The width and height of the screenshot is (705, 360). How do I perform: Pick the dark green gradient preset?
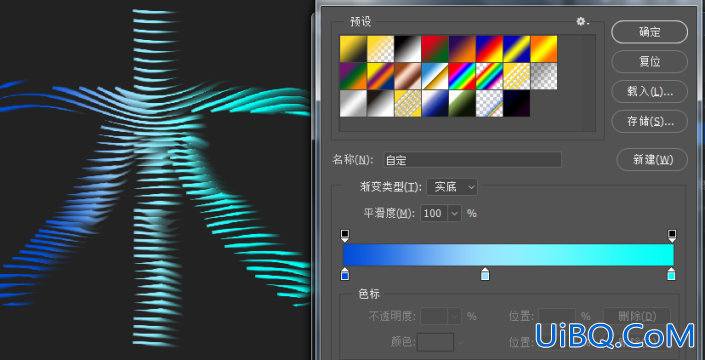(462, 103)
